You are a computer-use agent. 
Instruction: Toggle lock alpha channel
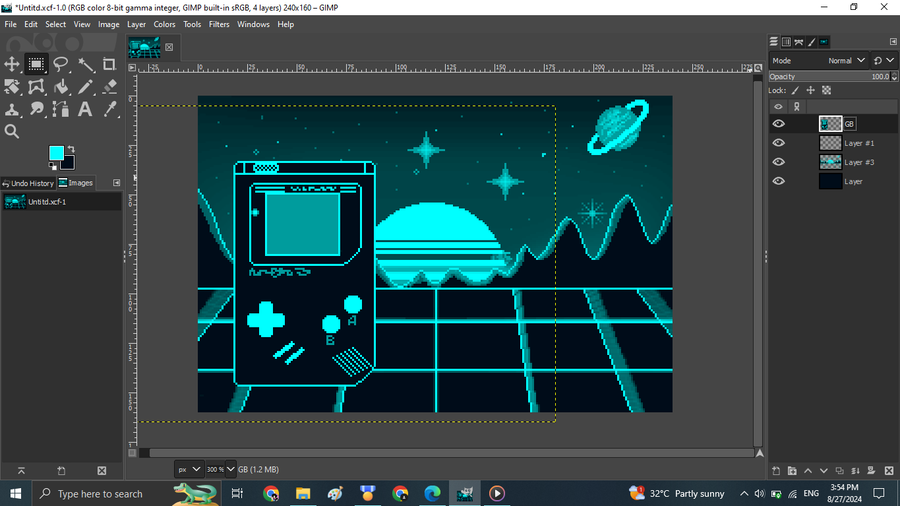827,90
